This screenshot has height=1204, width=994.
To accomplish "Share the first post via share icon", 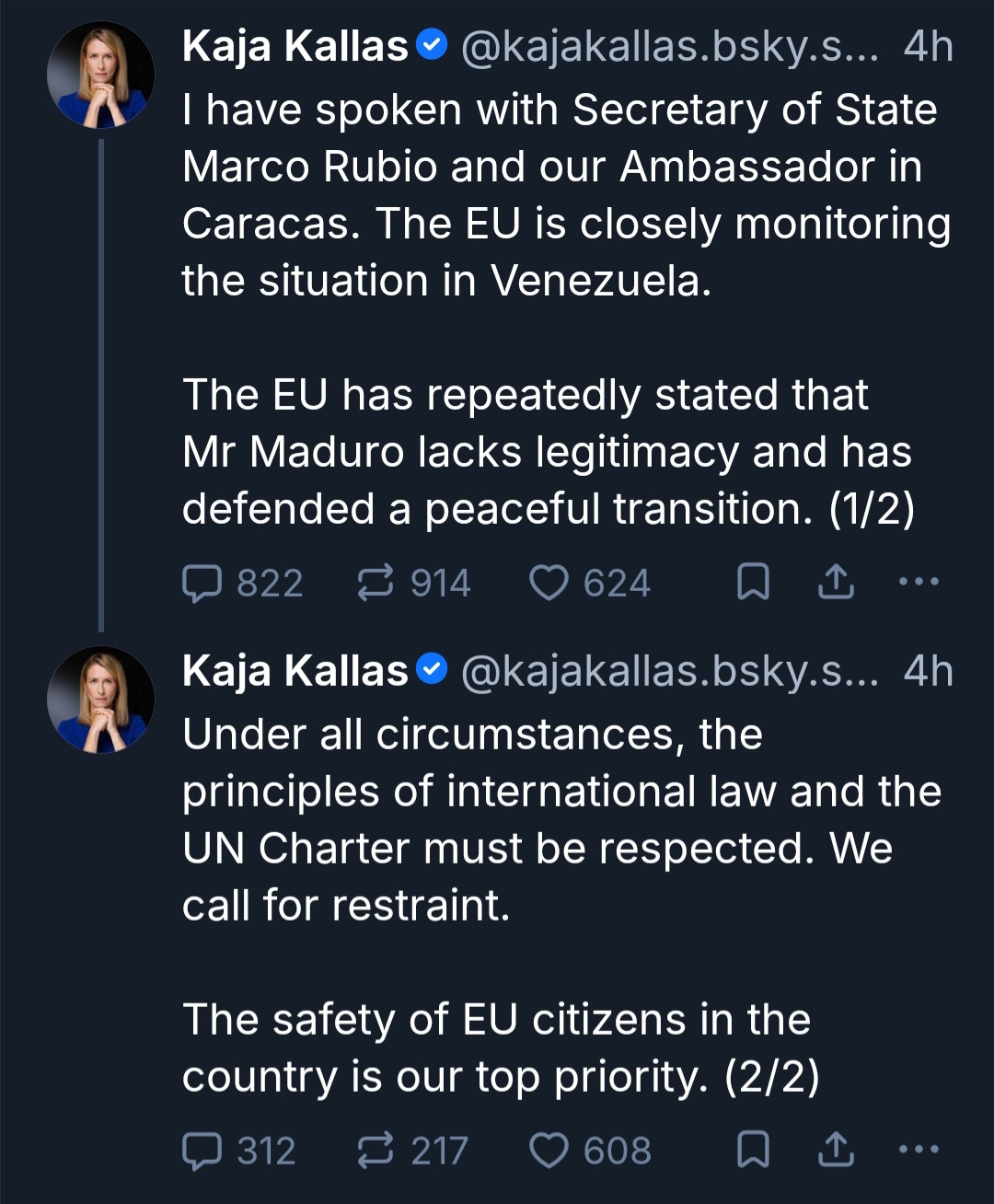I will pos(836,583).
